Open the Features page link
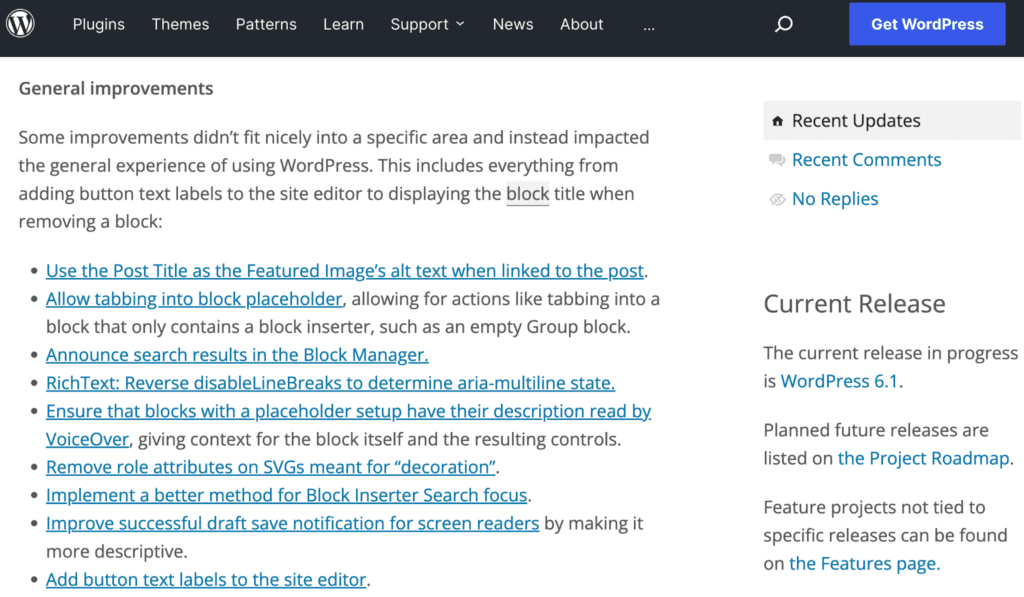The image size is (1024, 597). point(864,563)
